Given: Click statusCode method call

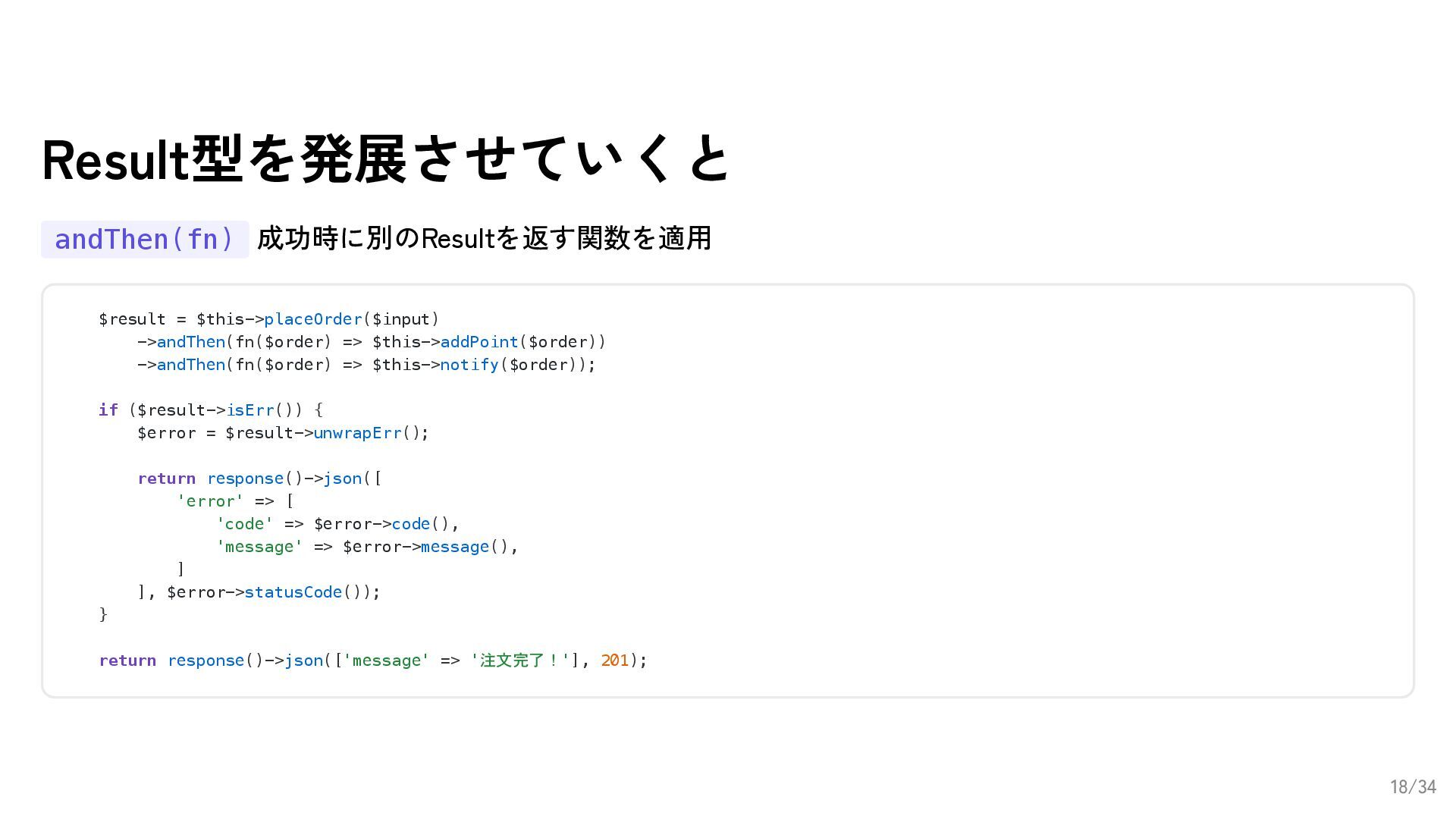Looking at the screenshot, I should (293, 592).
